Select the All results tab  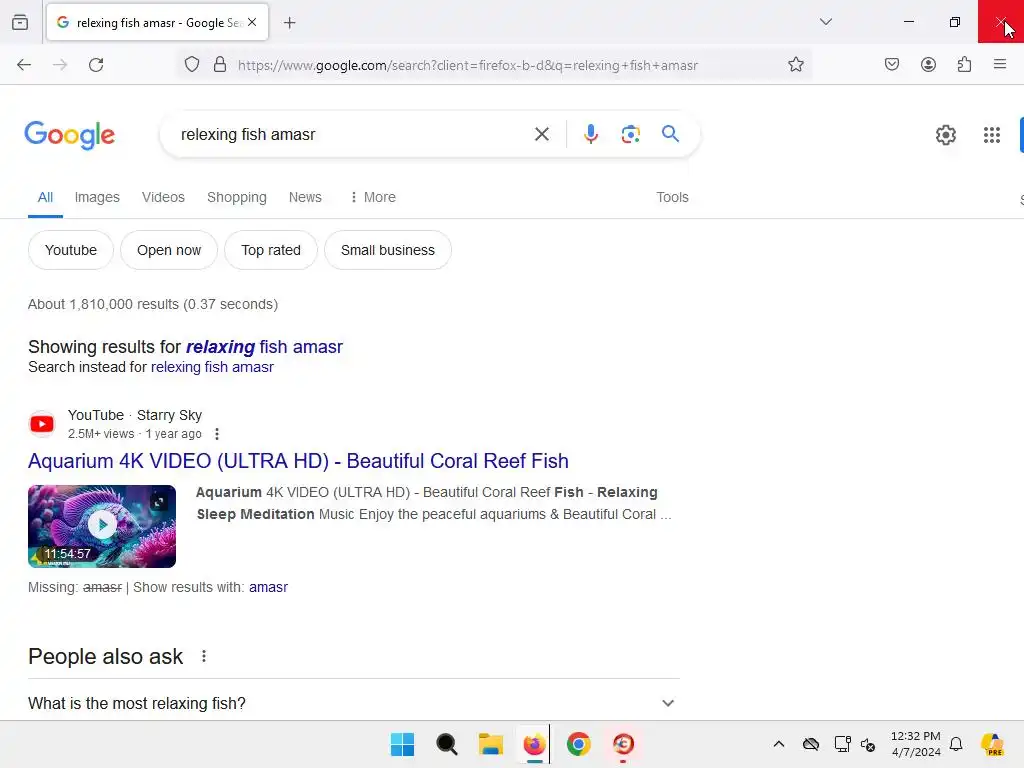point(45,197)
